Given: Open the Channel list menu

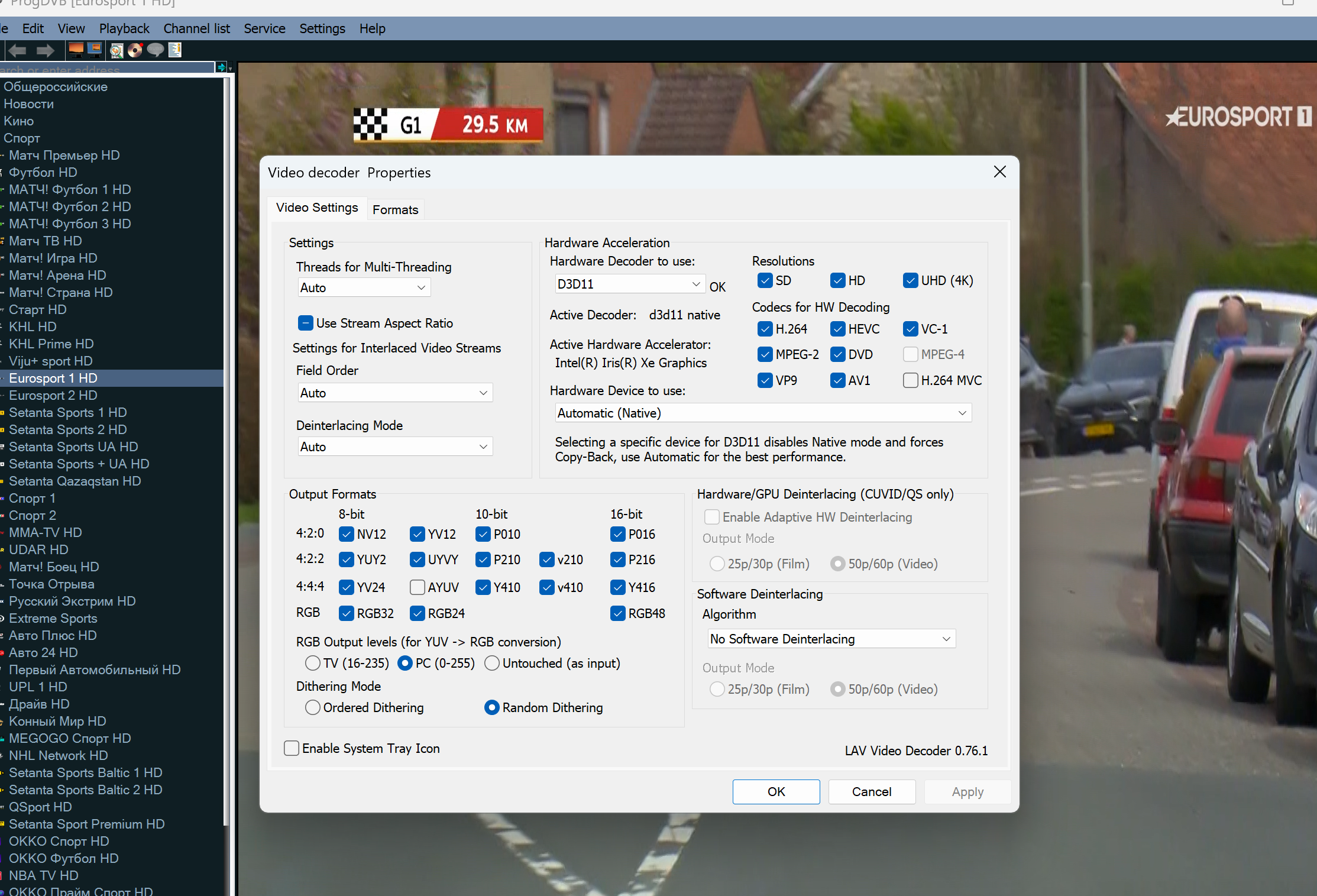Looking at the screenshot, I should (196, 28).
